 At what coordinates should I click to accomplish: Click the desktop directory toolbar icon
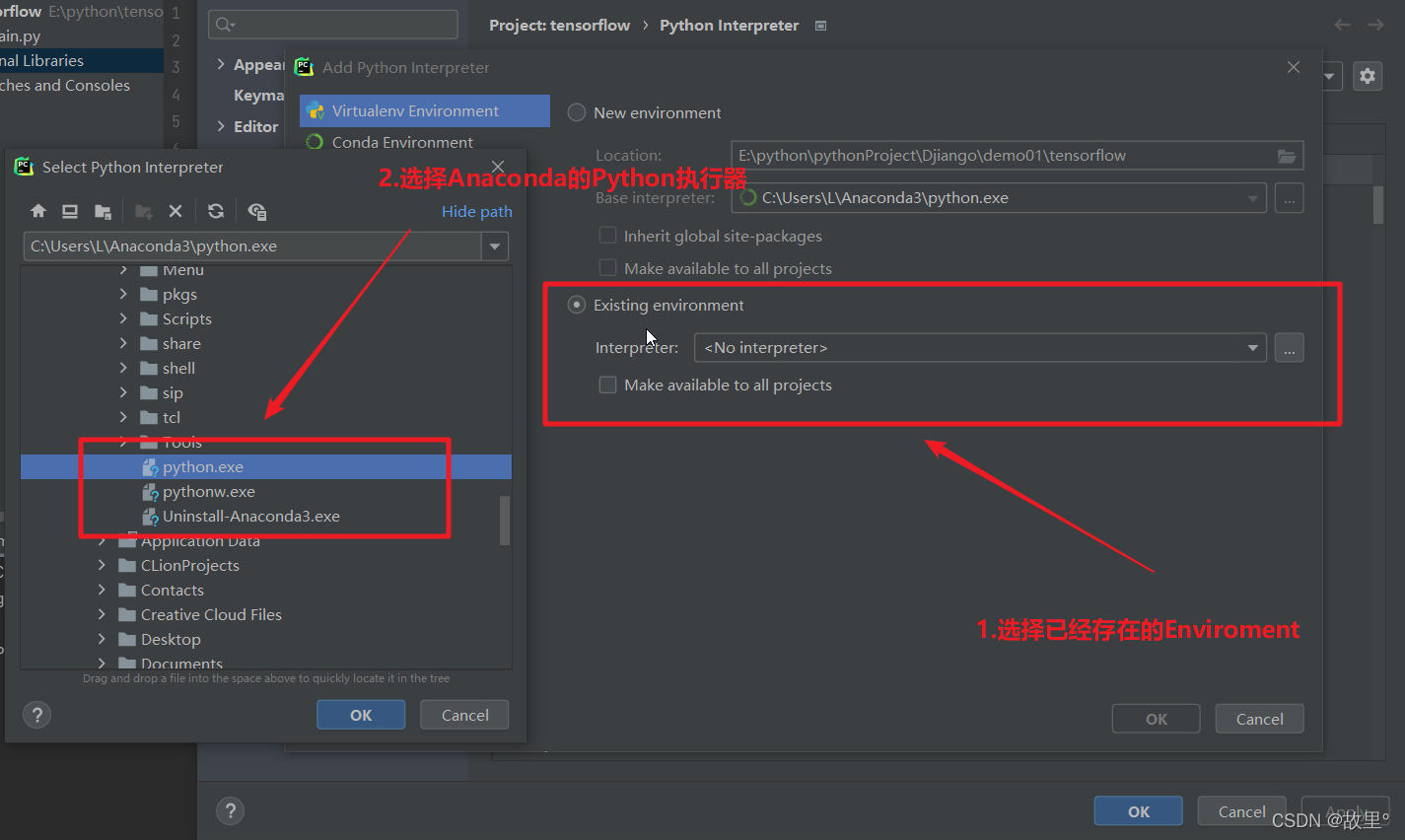[70, 211]
